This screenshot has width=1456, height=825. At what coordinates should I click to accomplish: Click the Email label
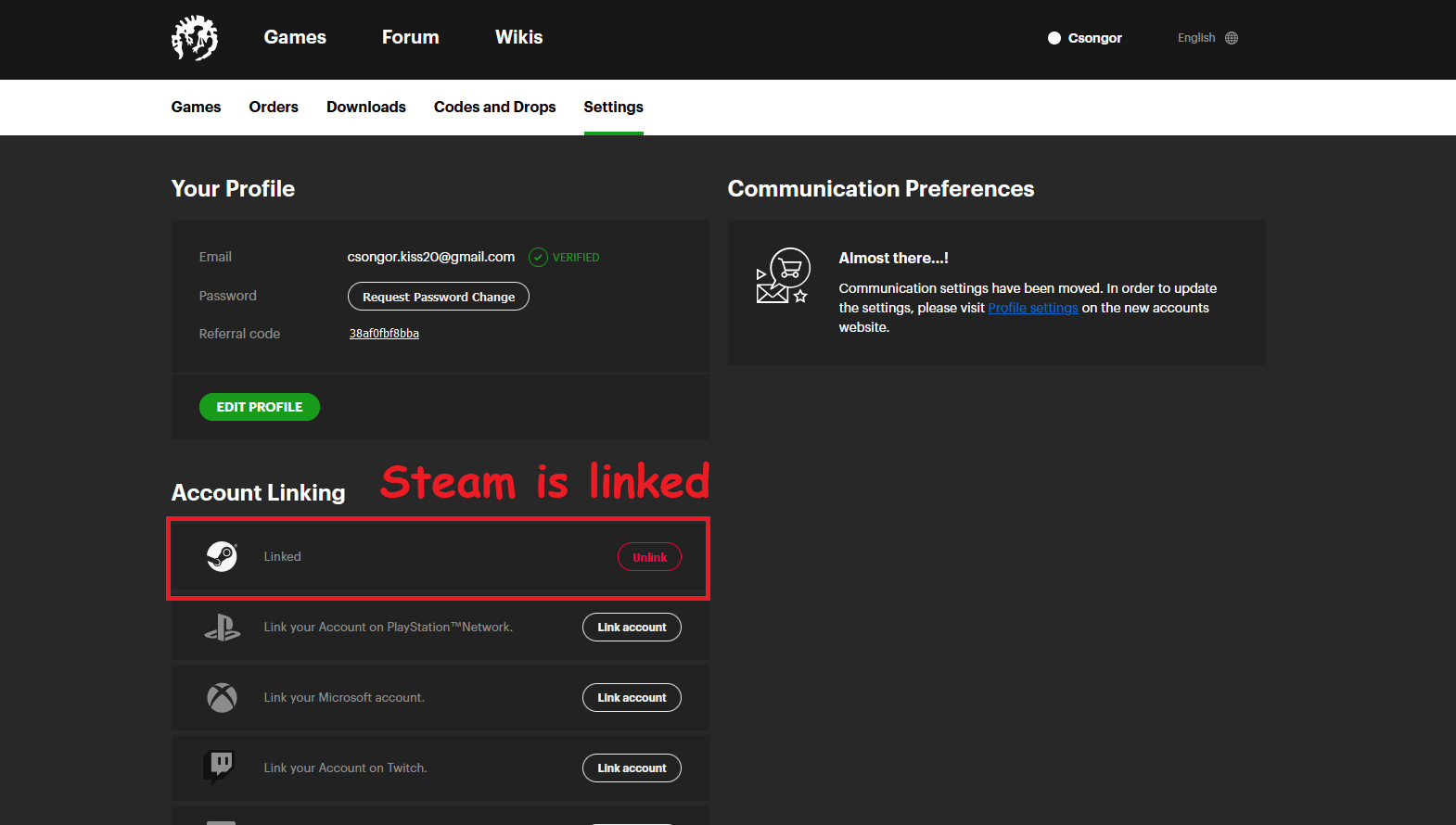pyautogui.click(x=215, y=257)
